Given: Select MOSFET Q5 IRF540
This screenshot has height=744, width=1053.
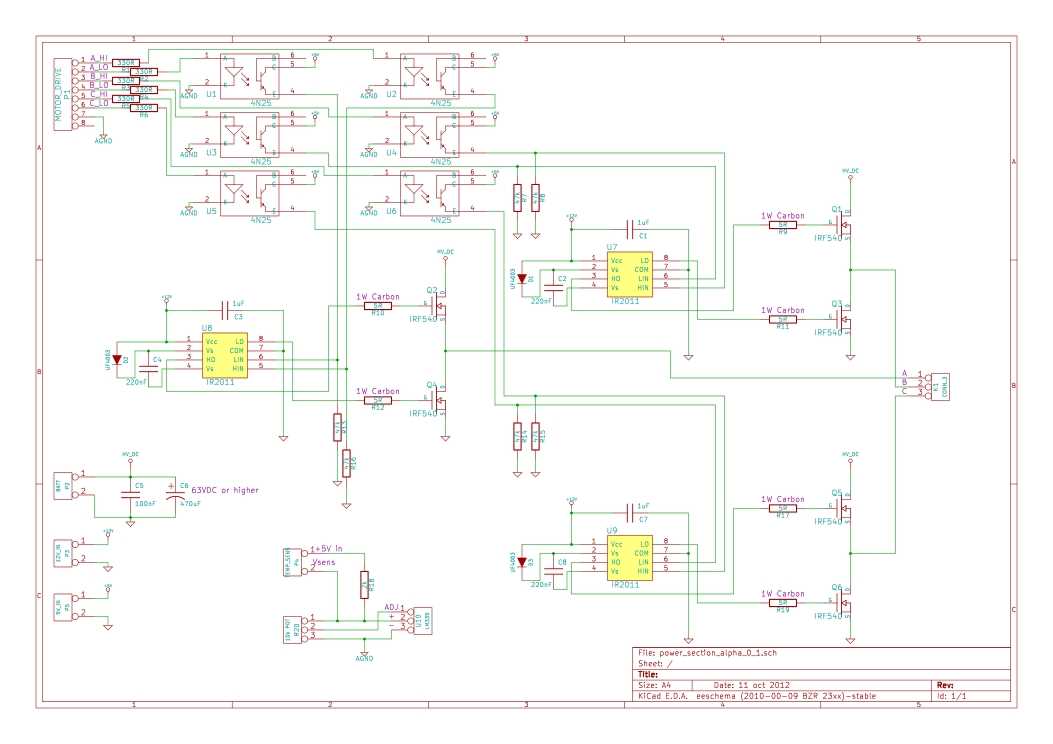Looking at the screenshot, I should (844, 508).
